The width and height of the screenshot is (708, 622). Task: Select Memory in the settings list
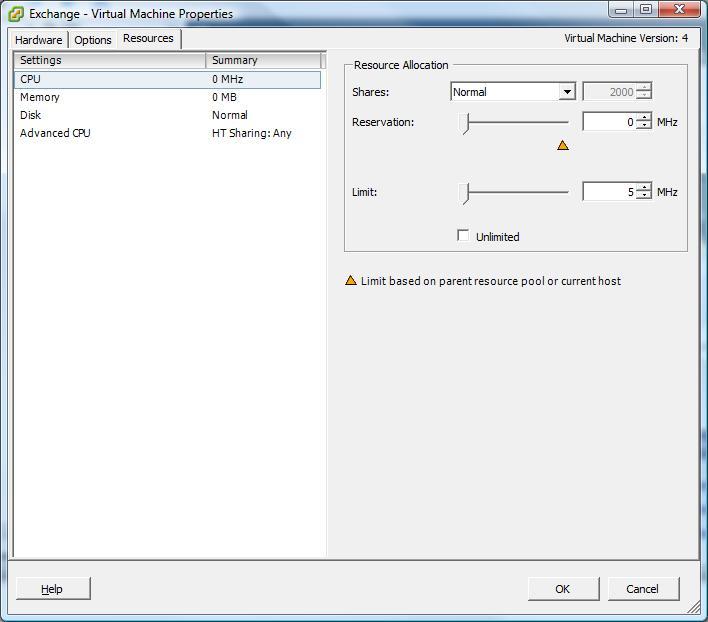40,97
